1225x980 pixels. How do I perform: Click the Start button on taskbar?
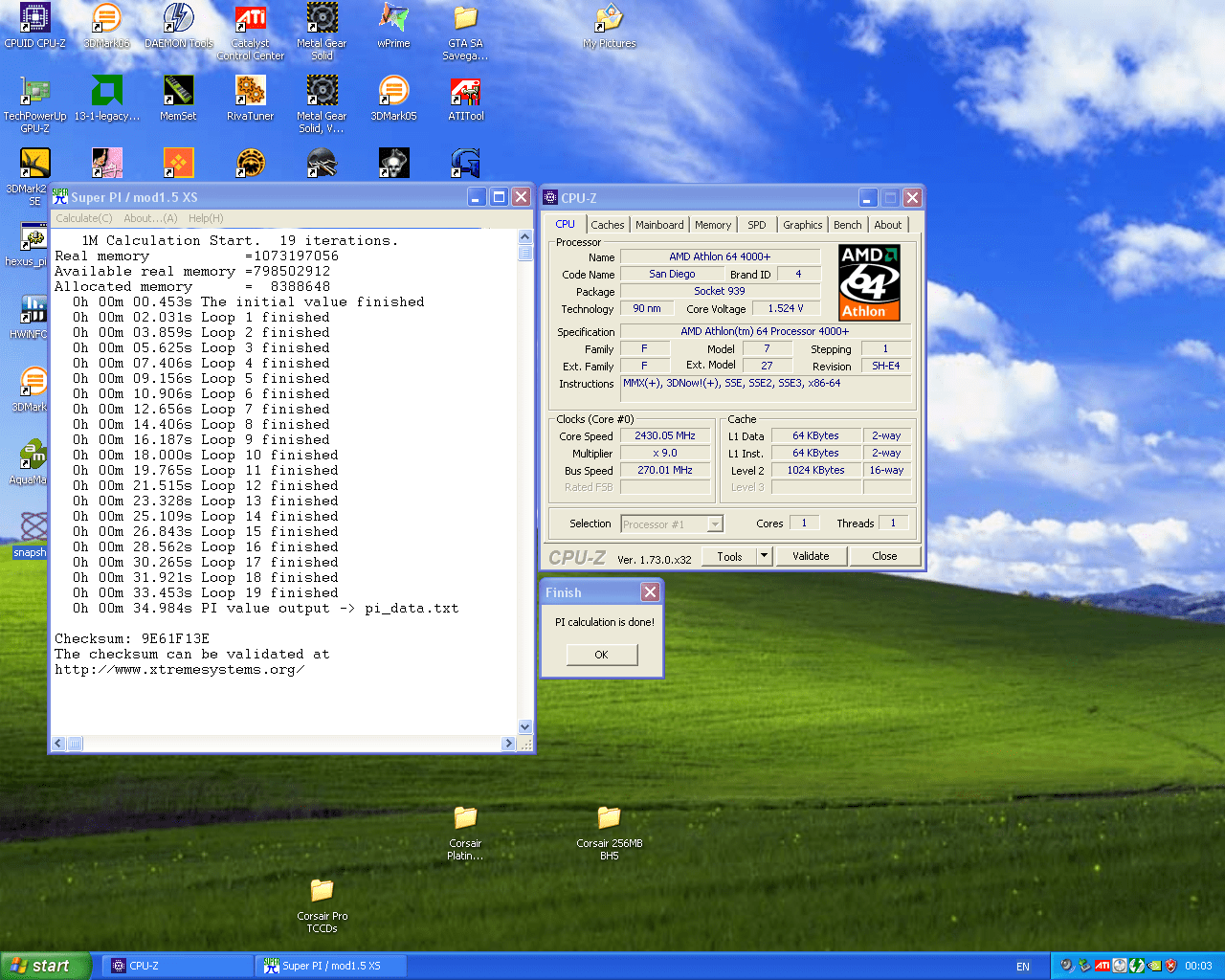pos(46,966)
